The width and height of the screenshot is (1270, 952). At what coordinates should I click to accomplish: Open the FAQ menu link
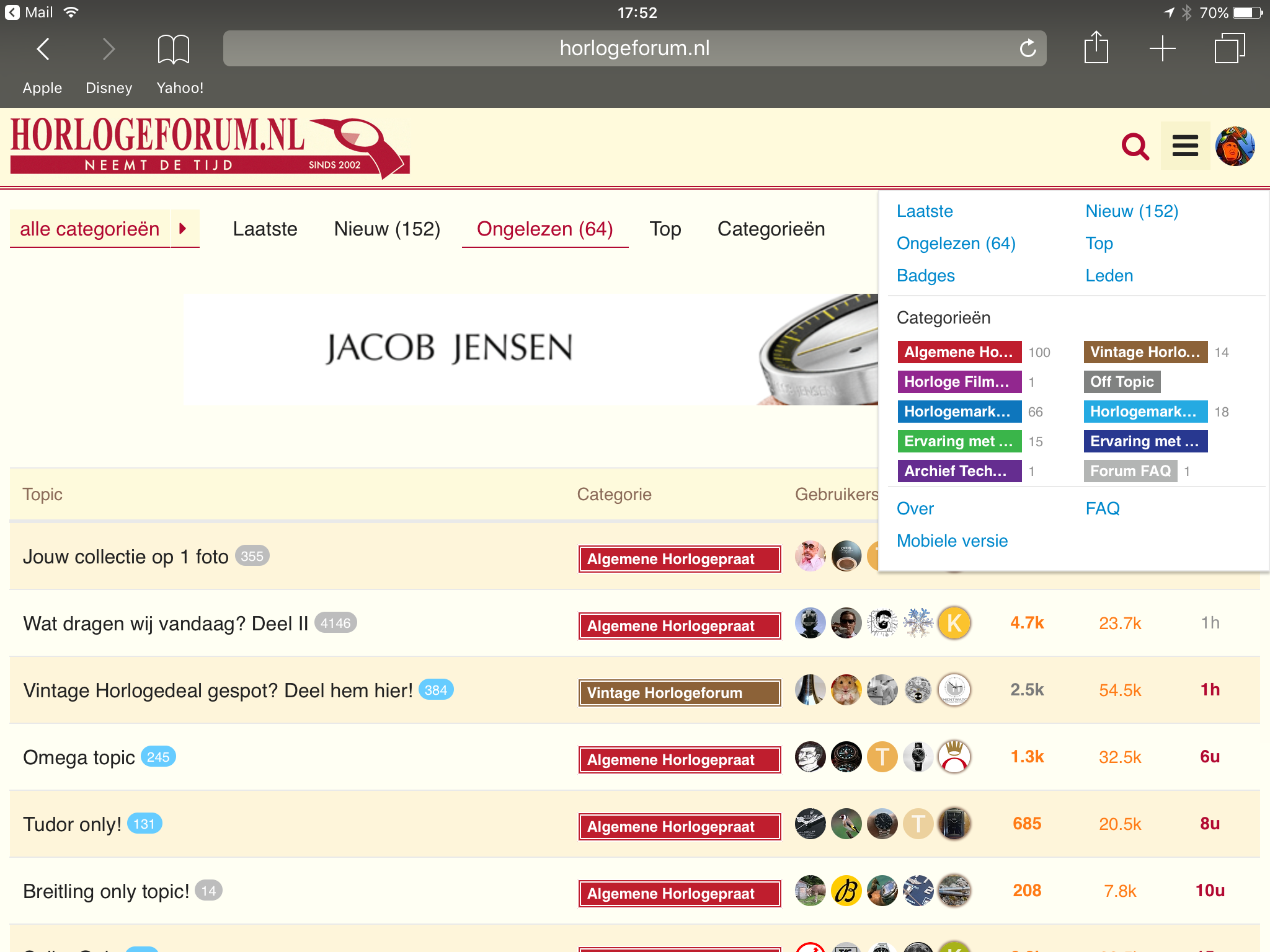click(1102, 509)
